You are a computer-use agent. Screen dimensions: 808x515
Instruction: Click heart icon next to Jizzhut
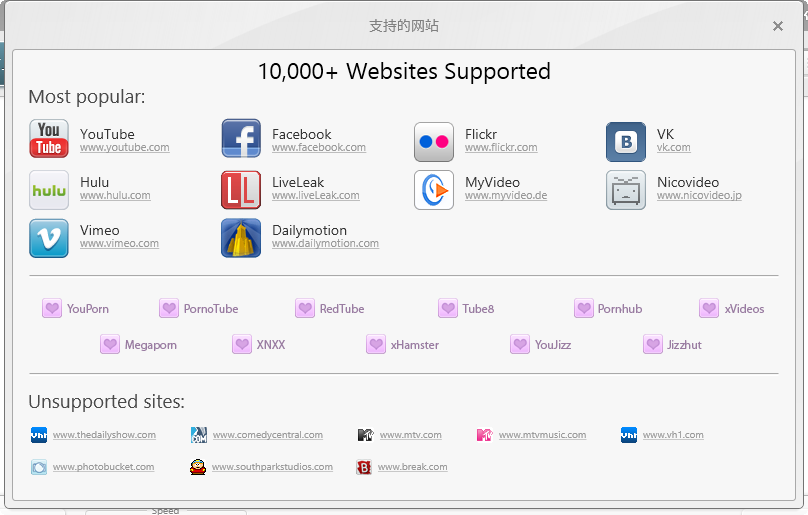(x=653, y=344)
